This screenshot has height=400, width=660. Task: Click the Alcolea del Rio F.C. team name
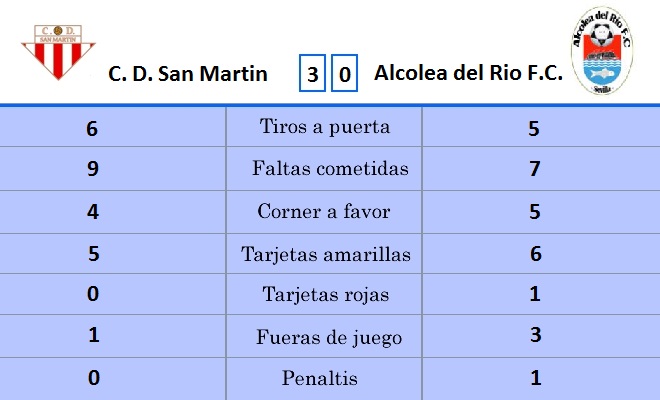(469, 74)
